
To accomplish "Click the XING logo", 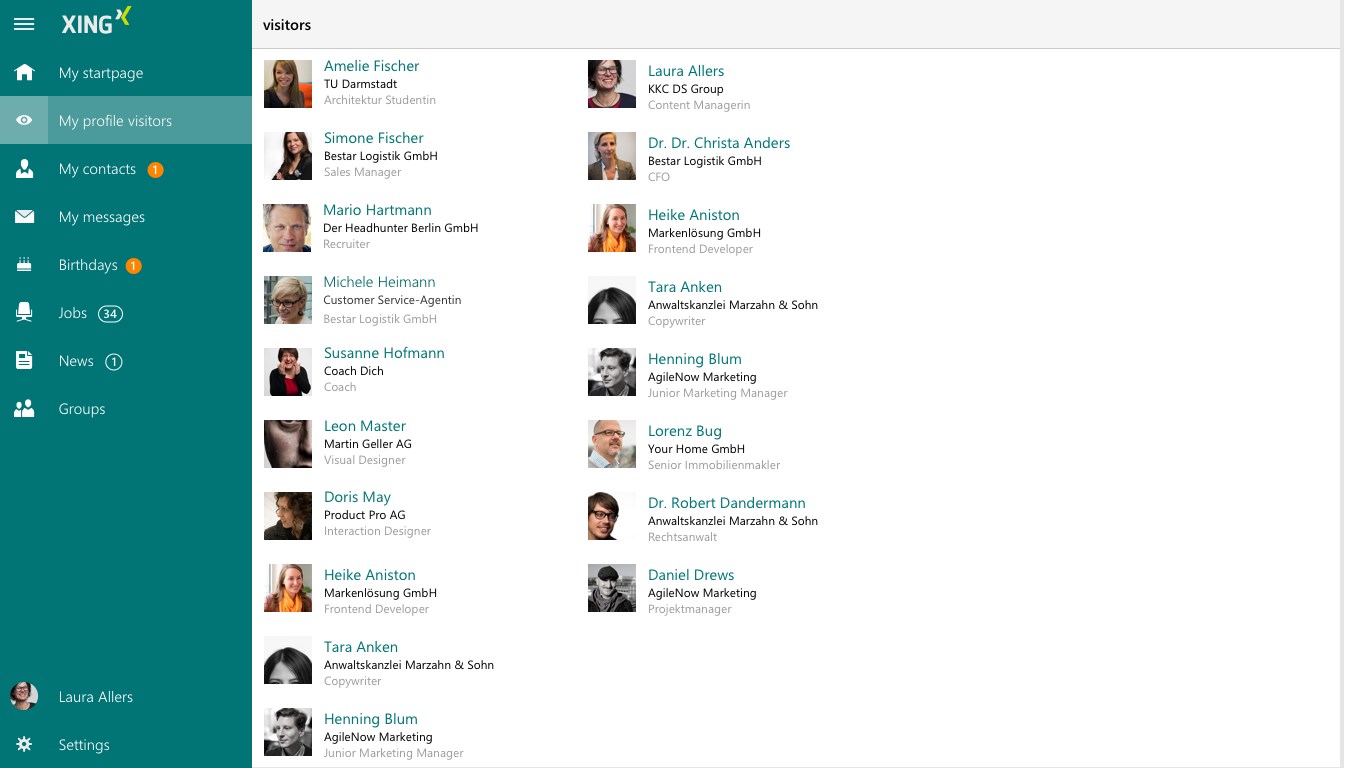I will click(94, 21).
